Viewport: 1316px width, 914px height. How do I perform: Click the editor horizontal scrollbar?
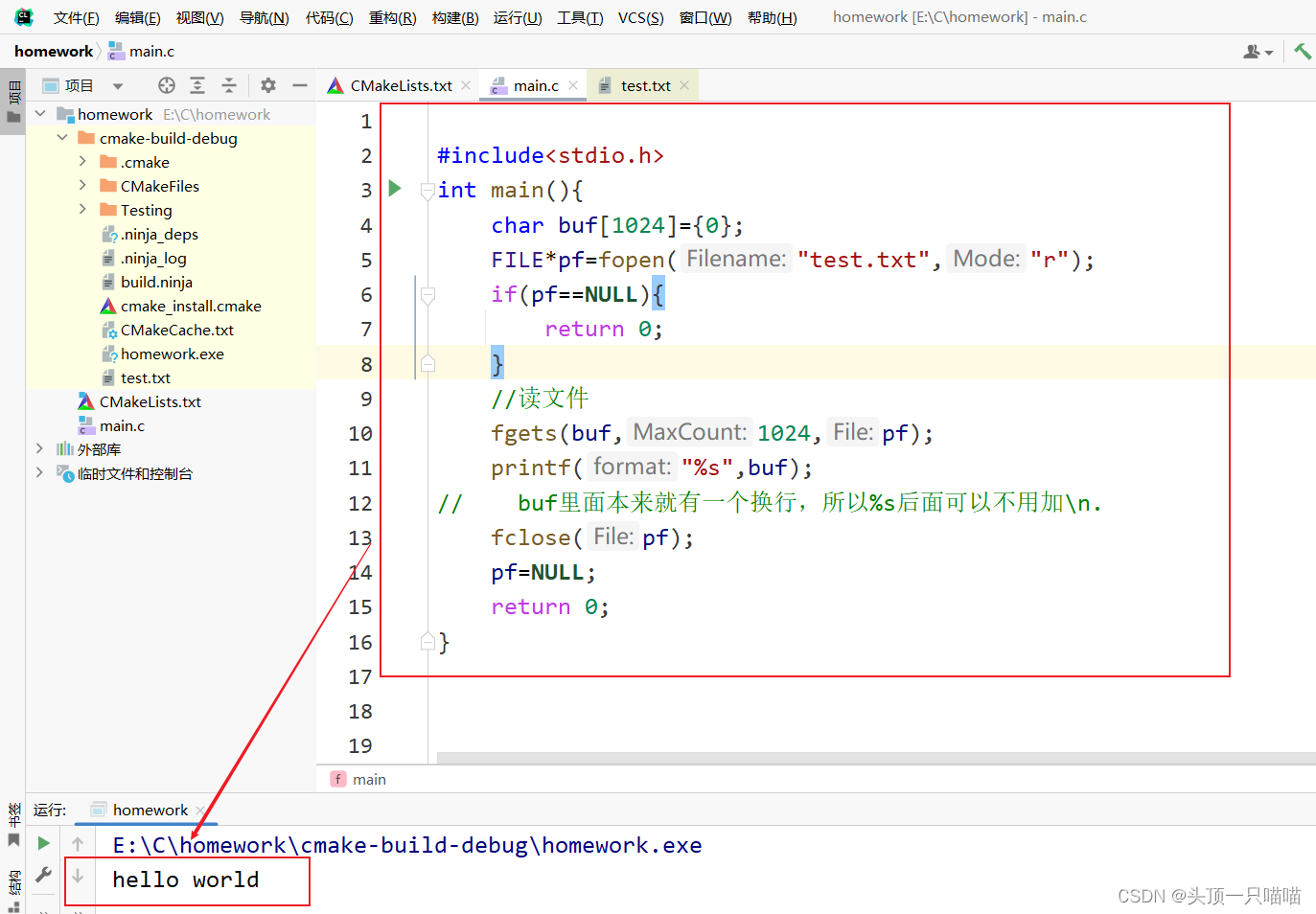click(876, 758)
